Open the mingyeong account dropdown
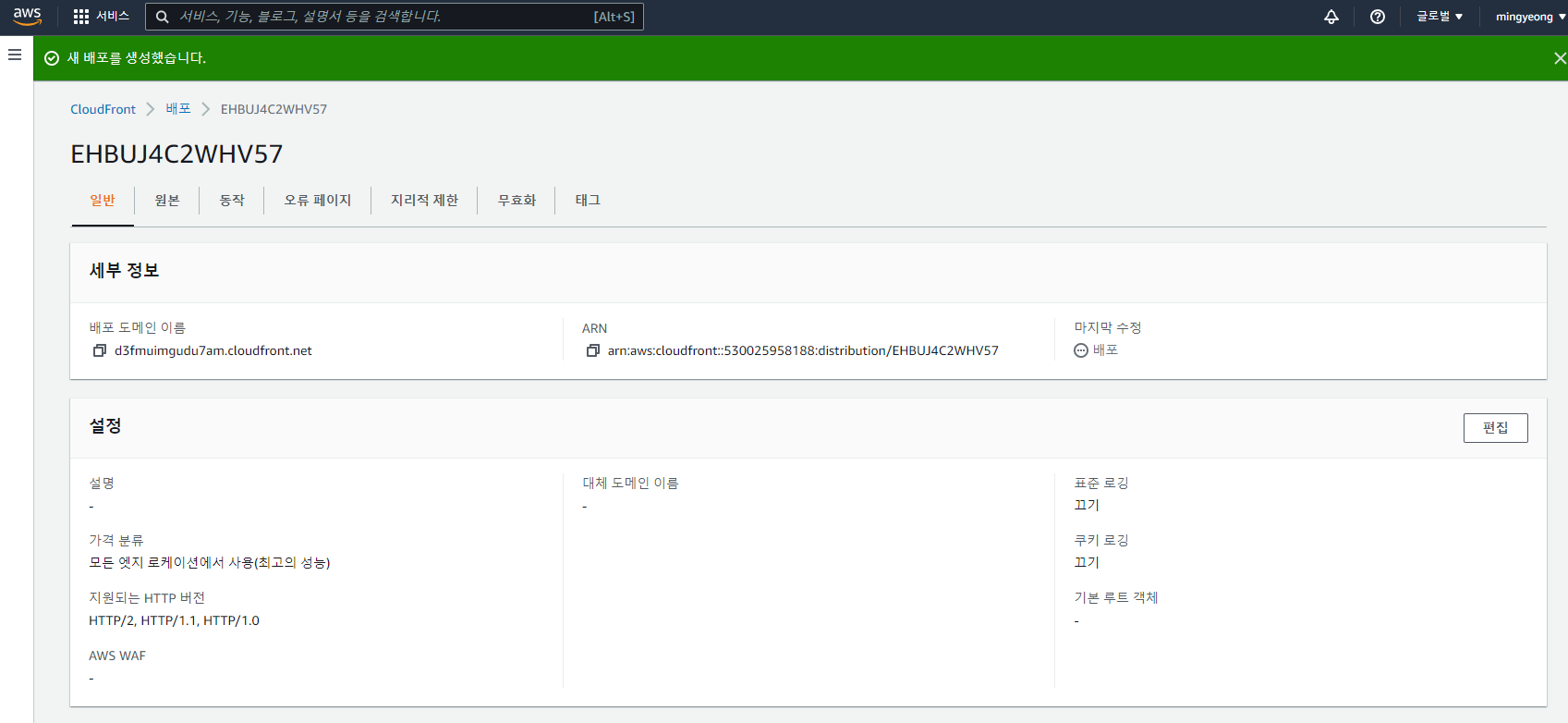 (x=1530, y=17)
